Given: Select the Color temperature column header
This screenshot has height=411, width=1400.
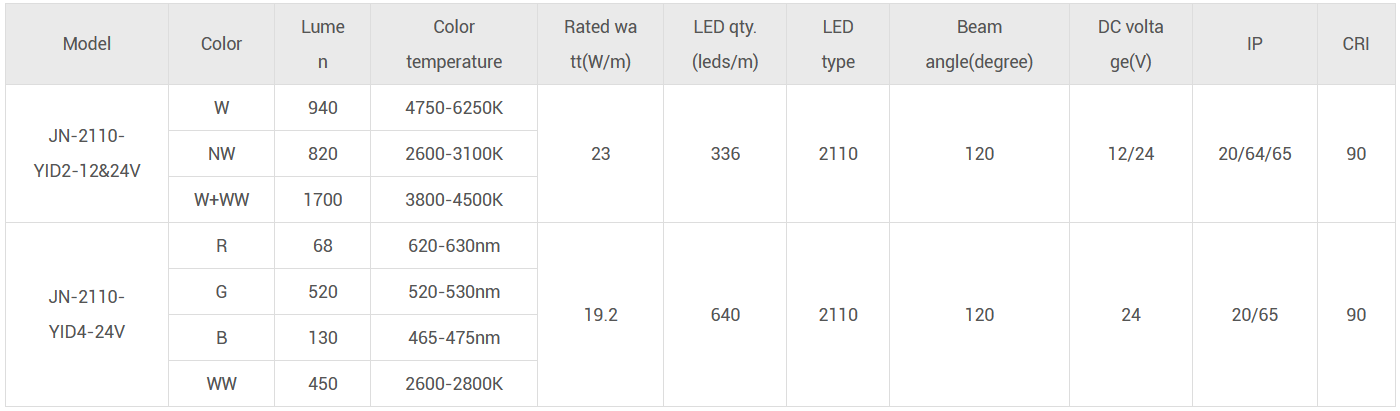Looking at the screenshot, I should pyautogui.click(x=454, y=44).
